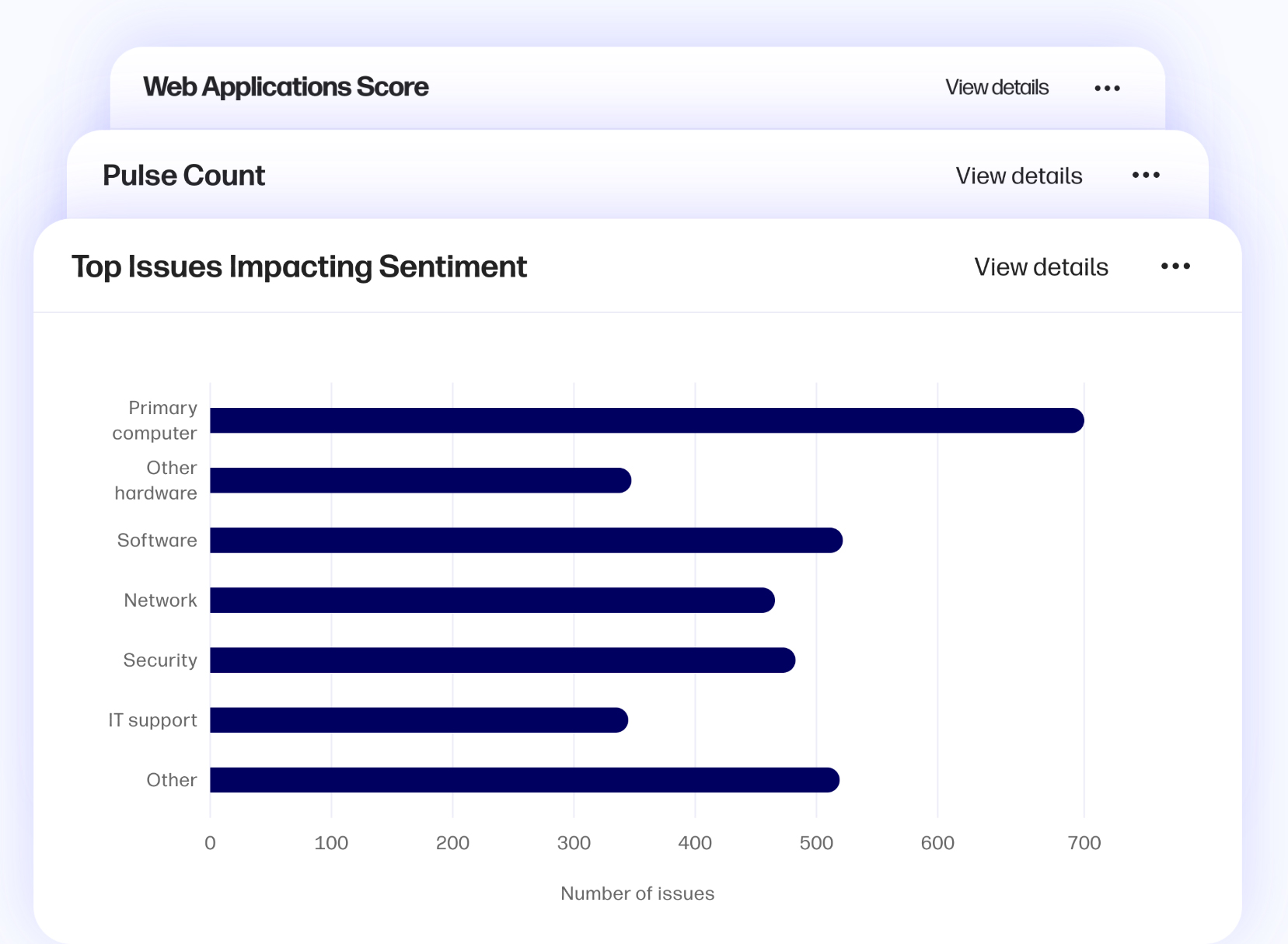Click the 600 tick label
The height and width of the screenshot is (944, 1288).
[937, 843]
